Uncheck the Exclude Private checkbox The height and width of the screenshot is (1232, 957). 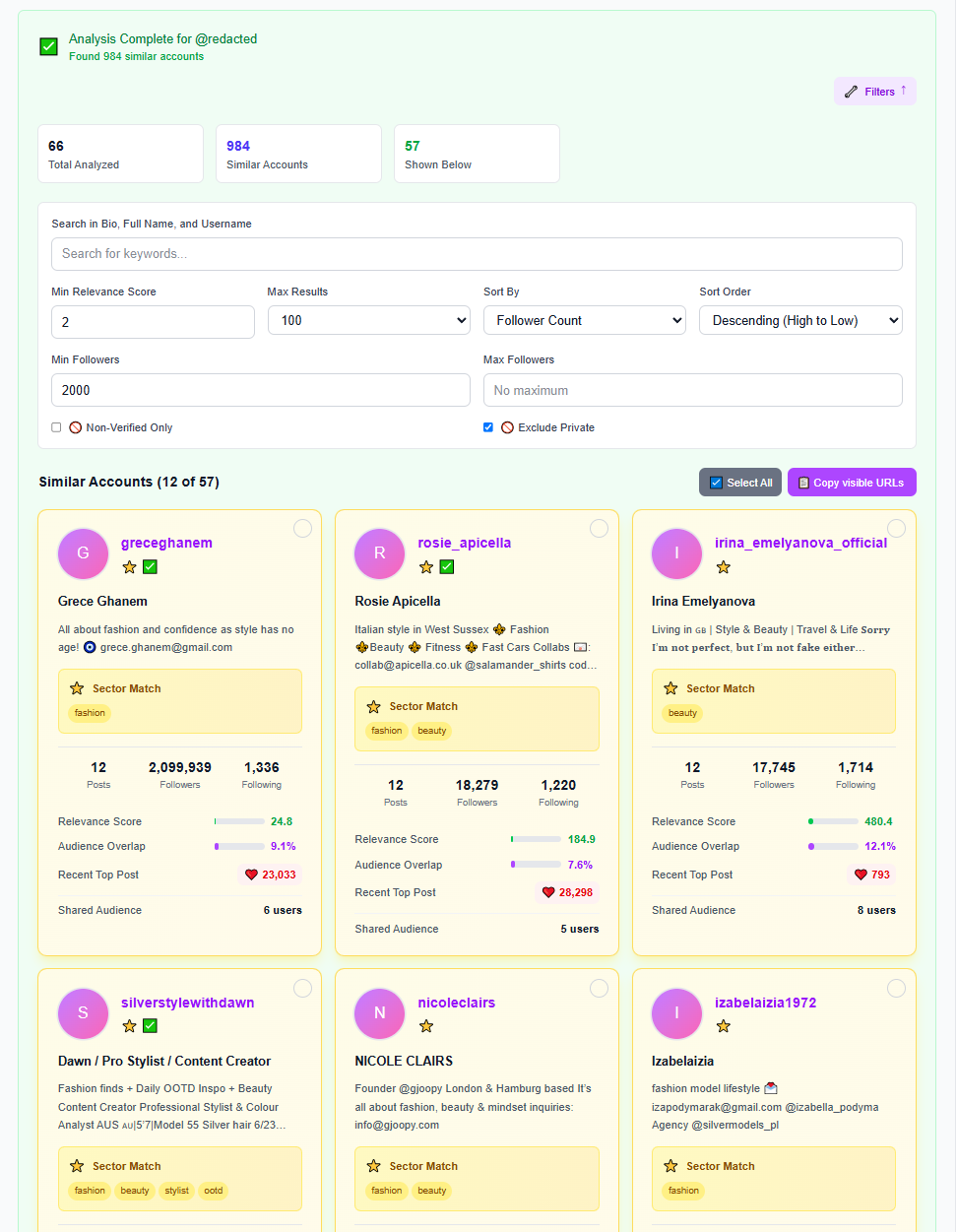coord(488,427)
